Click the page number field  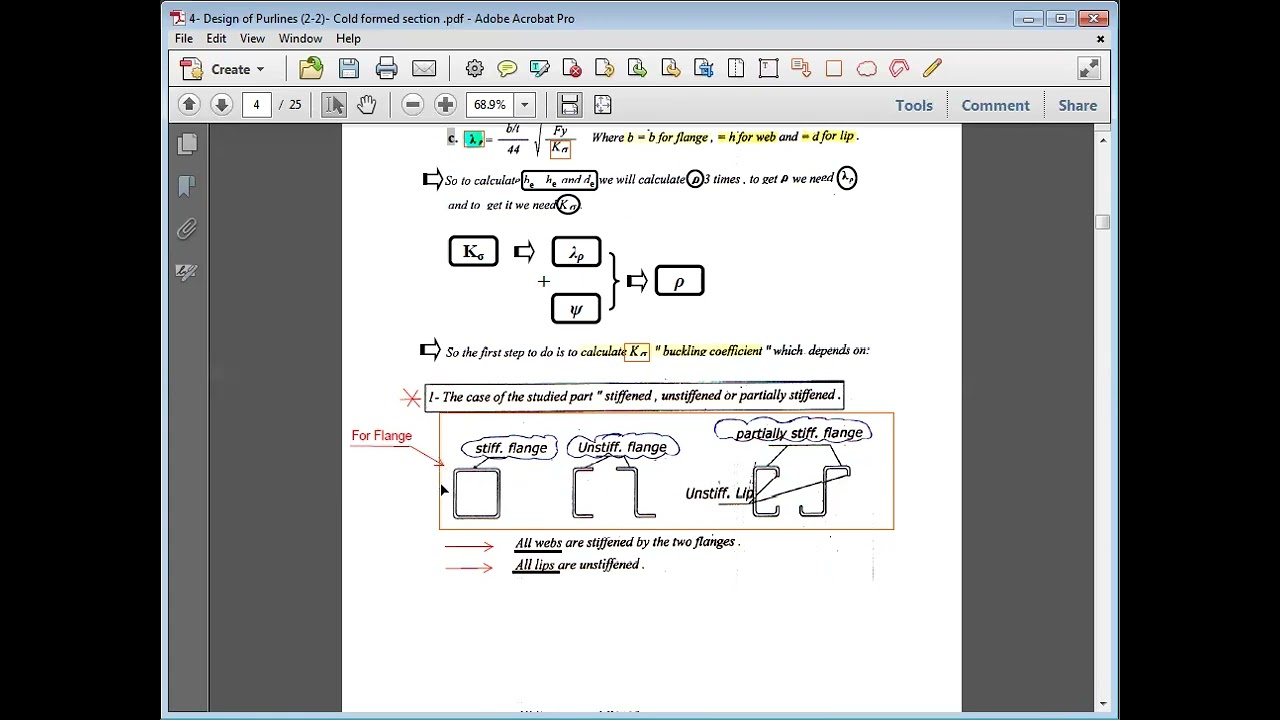[x=256, y=105]
